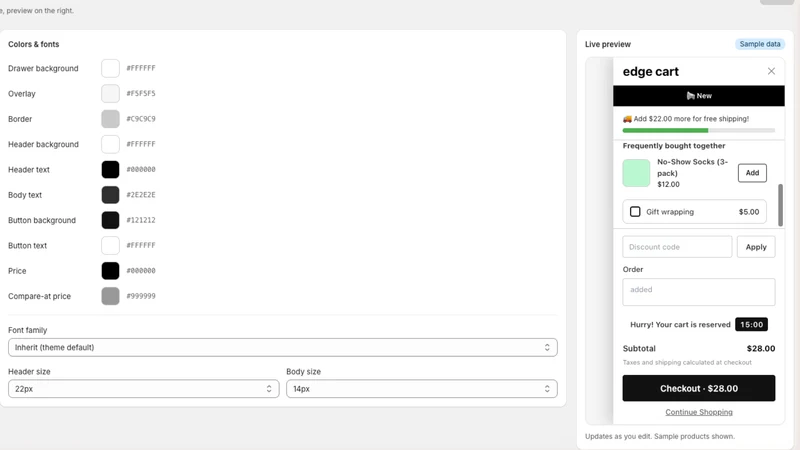Screen dimensions: 800x450
Task: Follow the Continue Shopping link
Action: click(698, 412)
